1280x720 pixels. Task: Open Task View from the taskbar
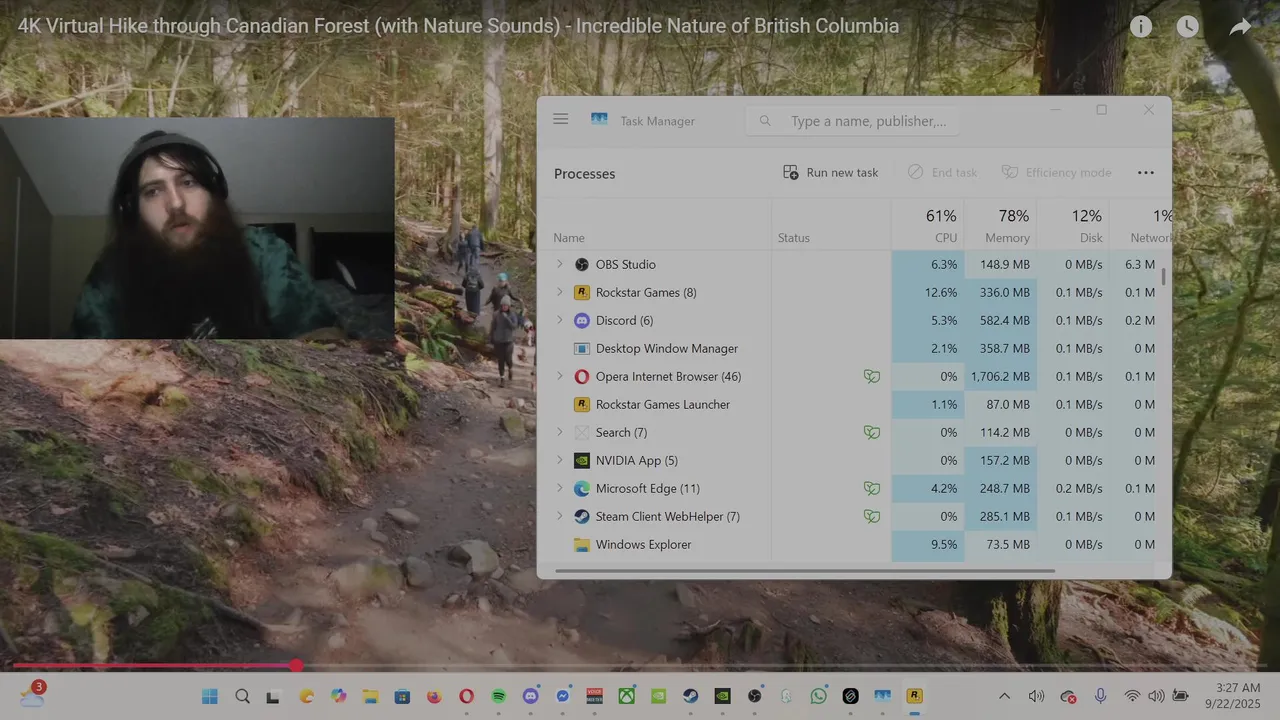[x=273, y=696]
